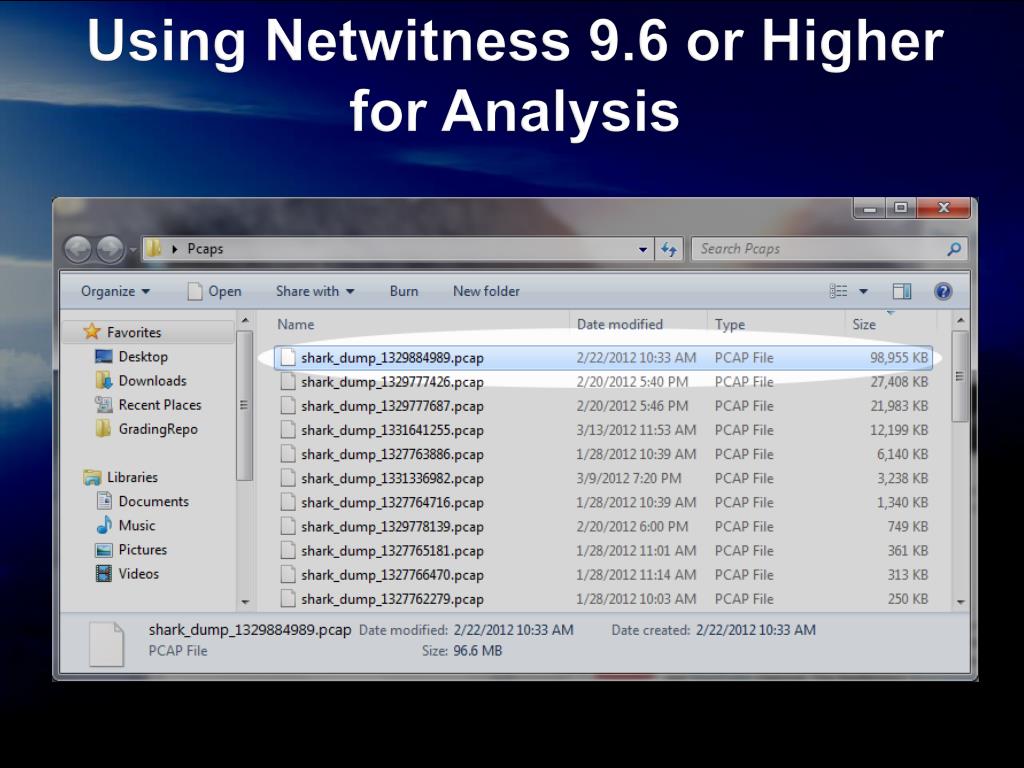Click the Date modified value in details pane
This screenshot has height=768, width=1024.
pyautogui.click(x=513, y=630)
